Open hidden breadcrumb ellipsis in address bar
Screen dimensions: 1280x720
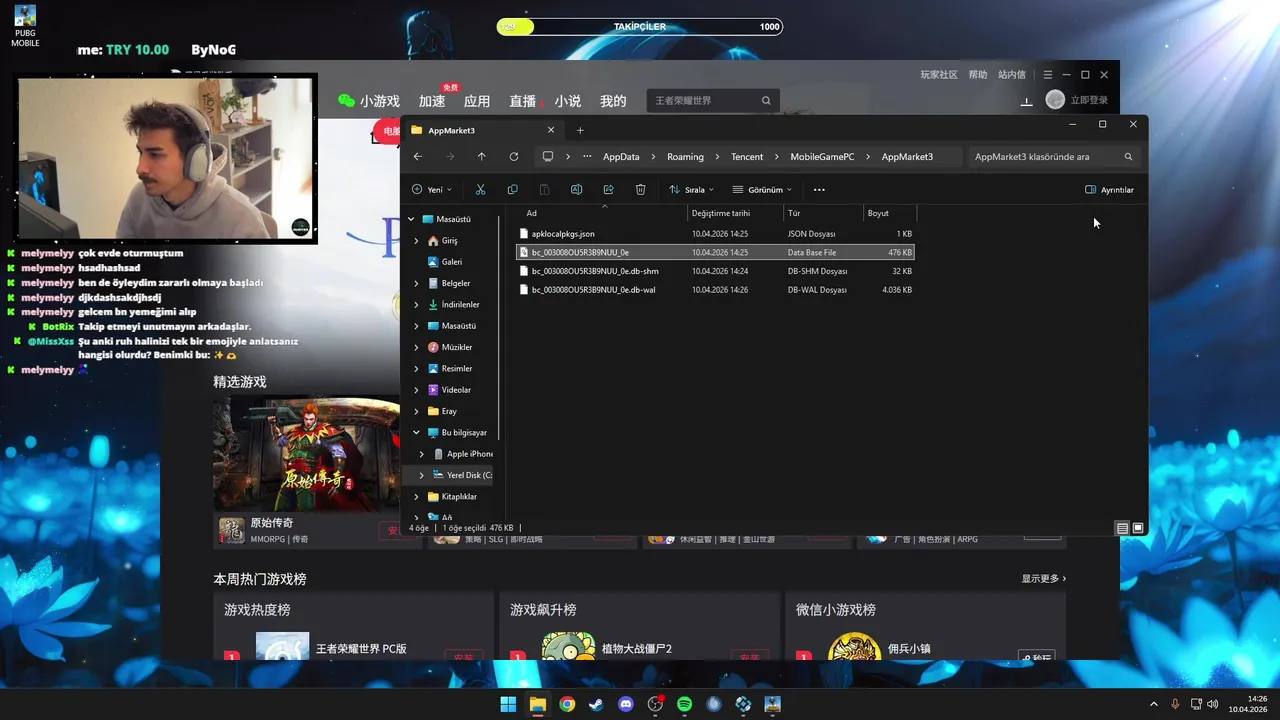[586, 157]
